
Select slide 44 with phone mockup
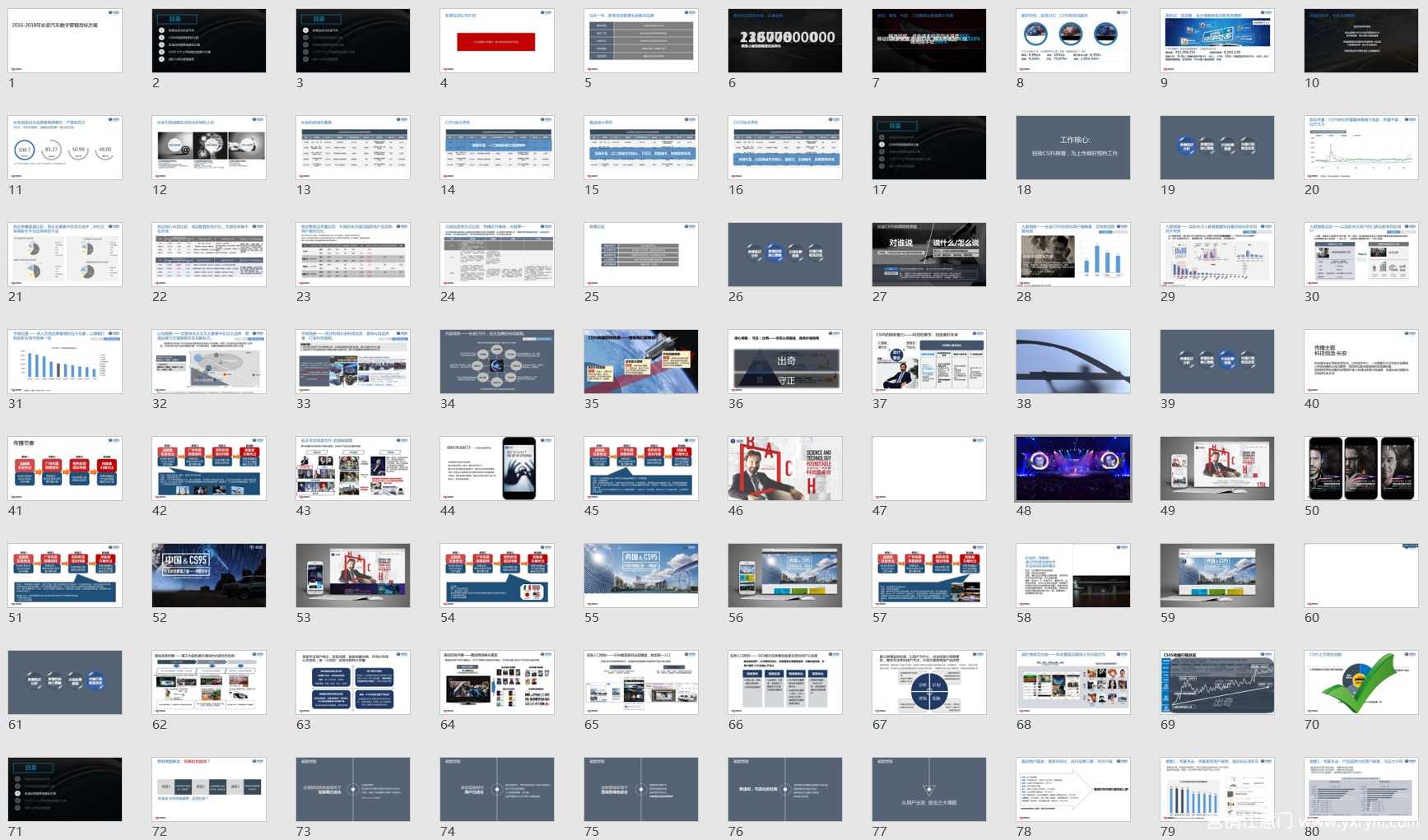(x=497, y=468)
